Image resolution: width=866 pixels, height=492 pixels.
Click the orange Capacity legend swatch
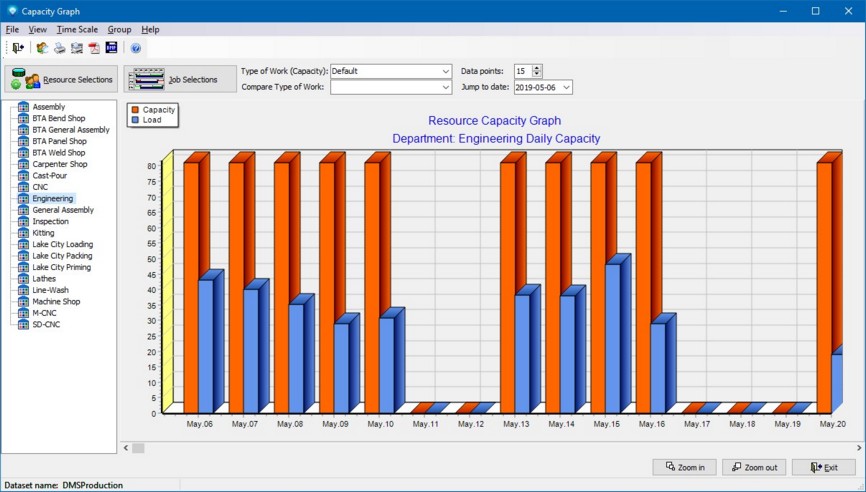point(136,110)
